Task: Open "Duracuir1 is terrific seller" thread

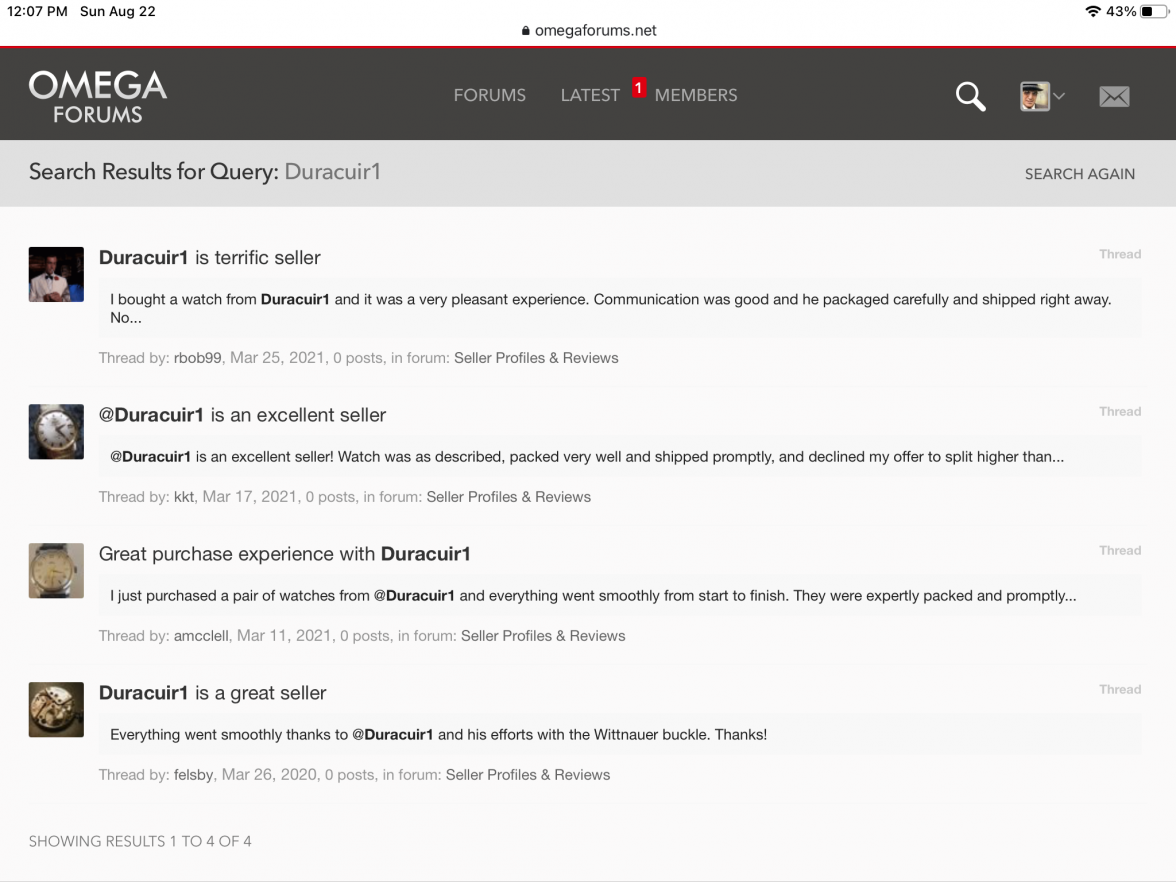Action: 210,258
